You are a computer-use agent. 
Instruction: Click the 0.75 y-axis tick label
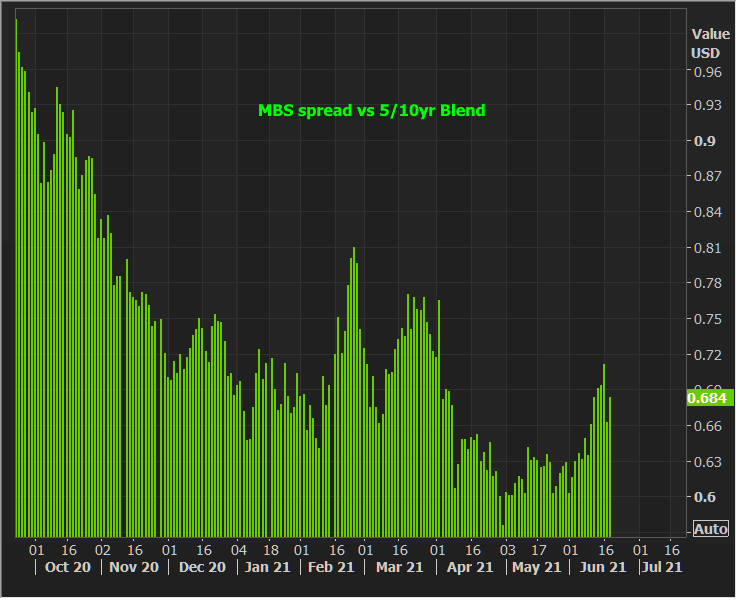[x=708, y=319]
